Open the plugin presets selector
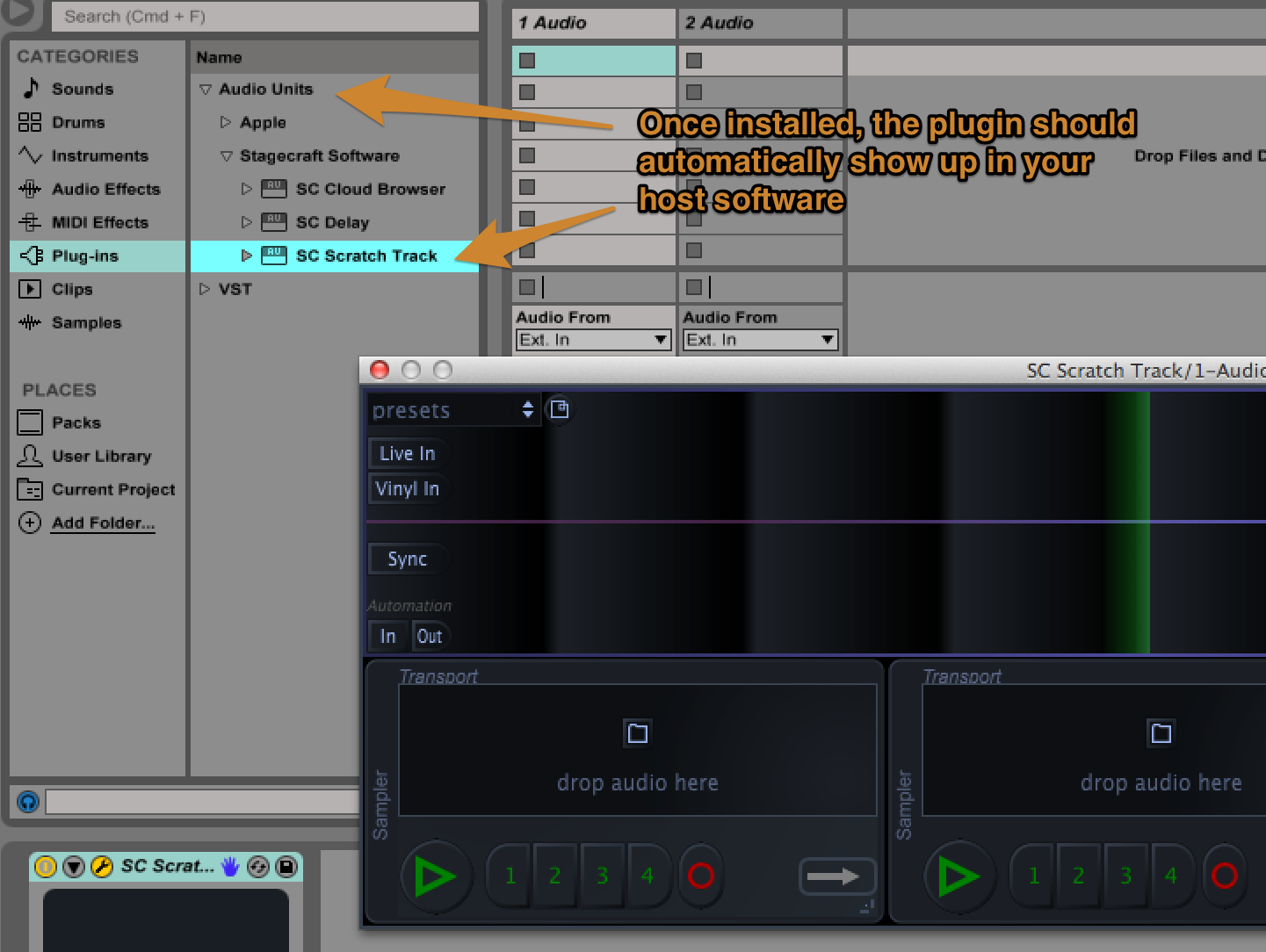The image size is (1266, 952). (x=453, y=410)
